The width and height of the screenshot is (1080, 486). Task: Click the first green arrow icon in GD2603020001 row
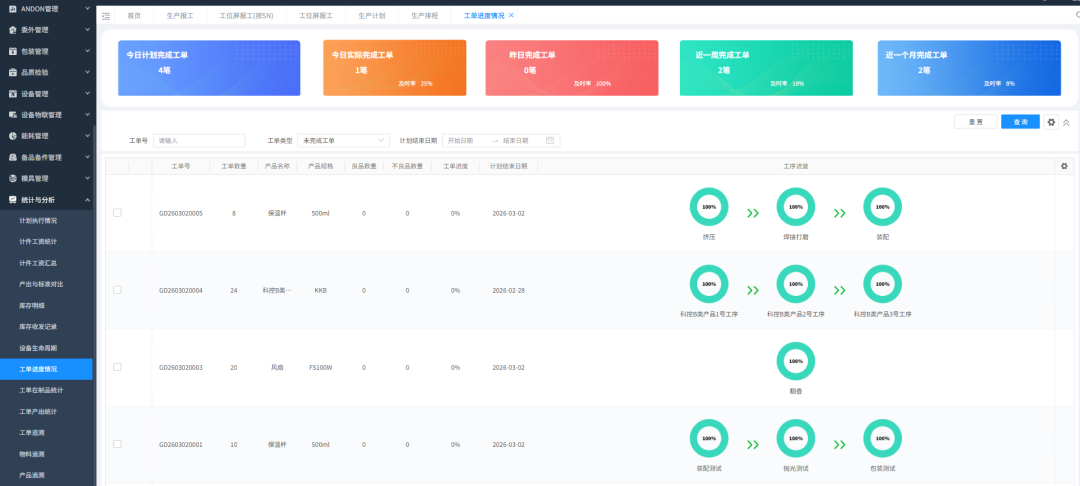point(753,445)
